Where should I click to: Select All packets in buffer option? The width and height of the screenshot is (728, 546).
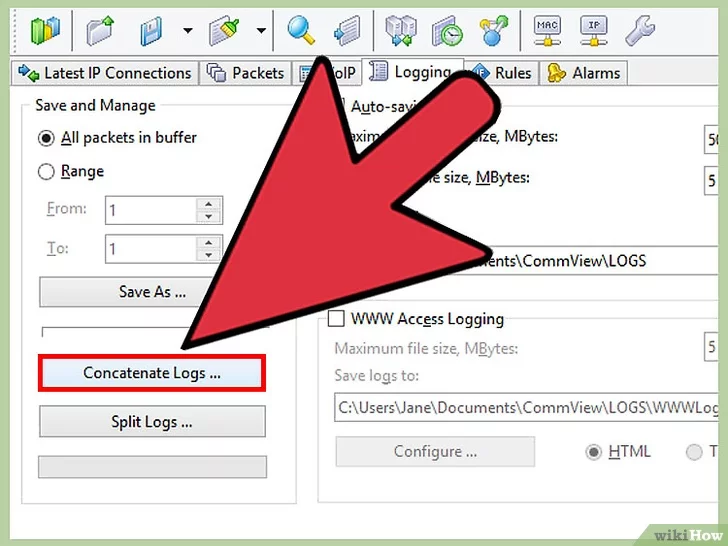coord(46,138)
